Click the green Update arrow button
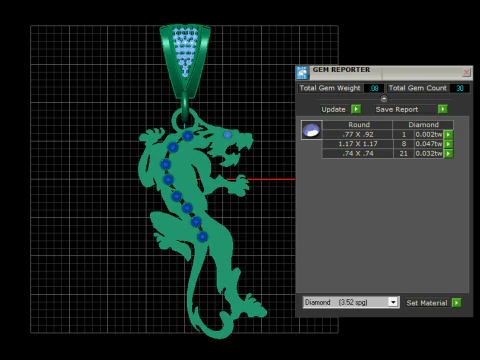 356,109
